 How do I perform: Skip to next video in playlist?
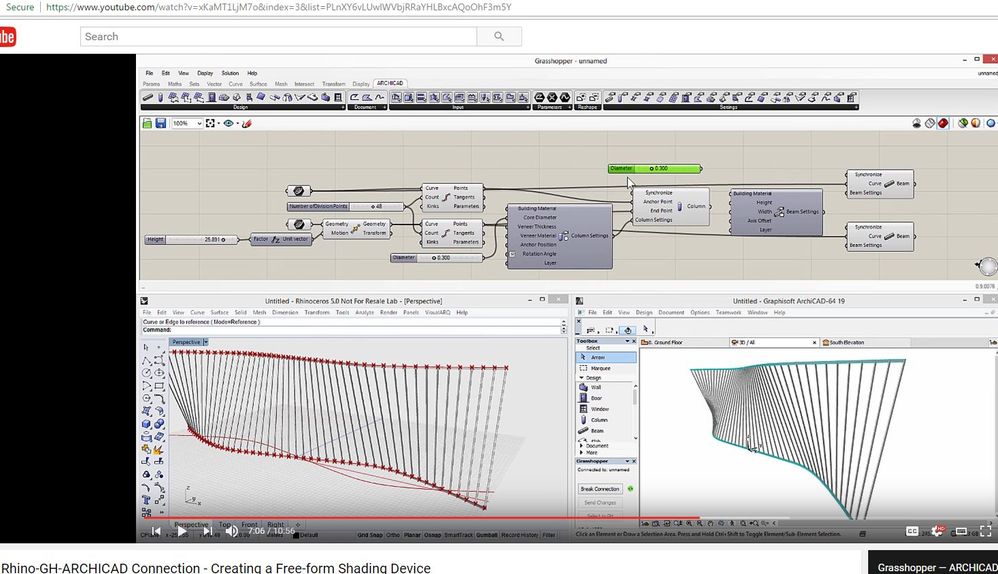(207, 530)
